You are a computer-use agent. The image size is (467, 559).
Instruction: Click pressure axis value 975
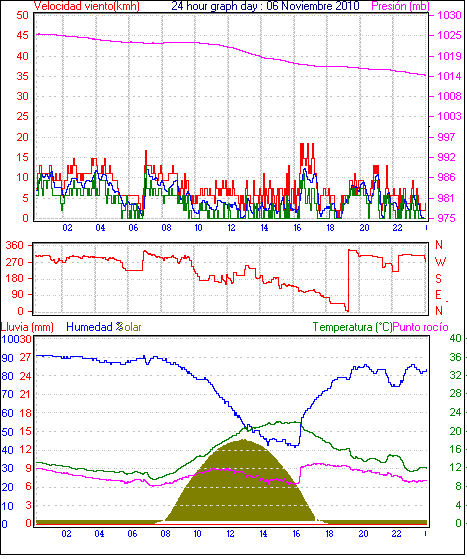[x=446, y=218]
